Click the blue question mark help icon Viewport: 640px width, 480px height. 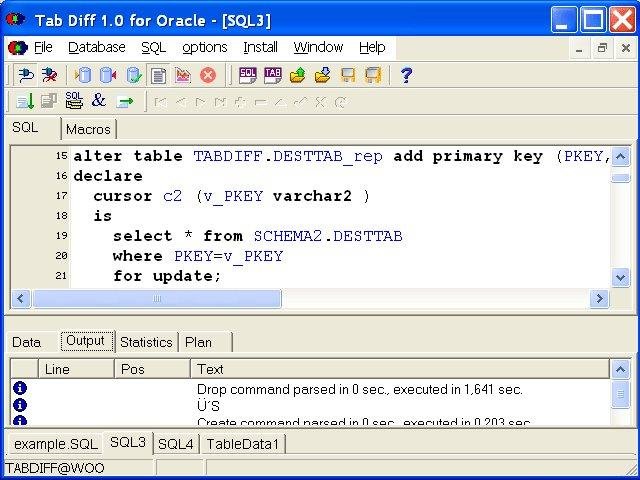click(406, 76)
